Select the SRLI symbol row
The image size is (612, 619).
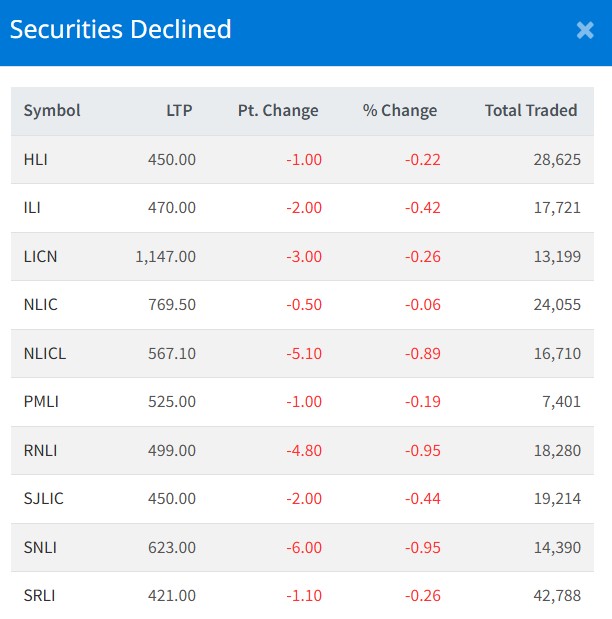[x=40, y=596]
